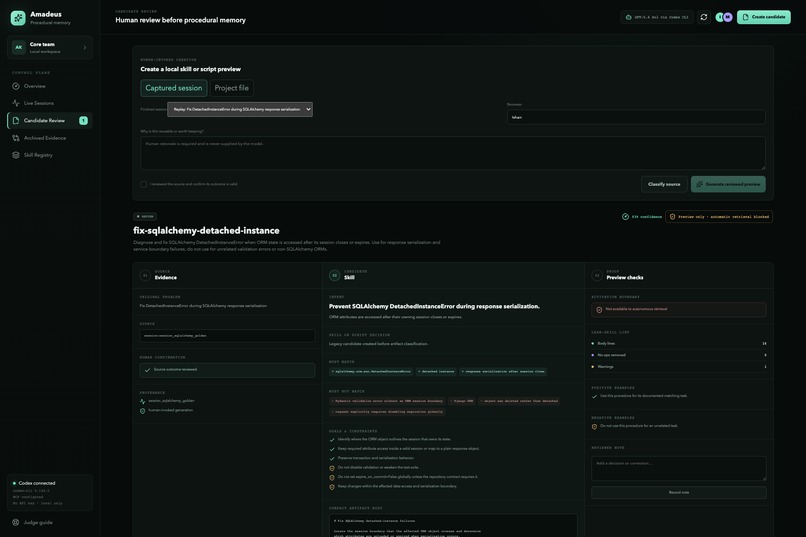Click the 01 Evidence step circle
The image size is (806, 537).
(x=145, y=275)
